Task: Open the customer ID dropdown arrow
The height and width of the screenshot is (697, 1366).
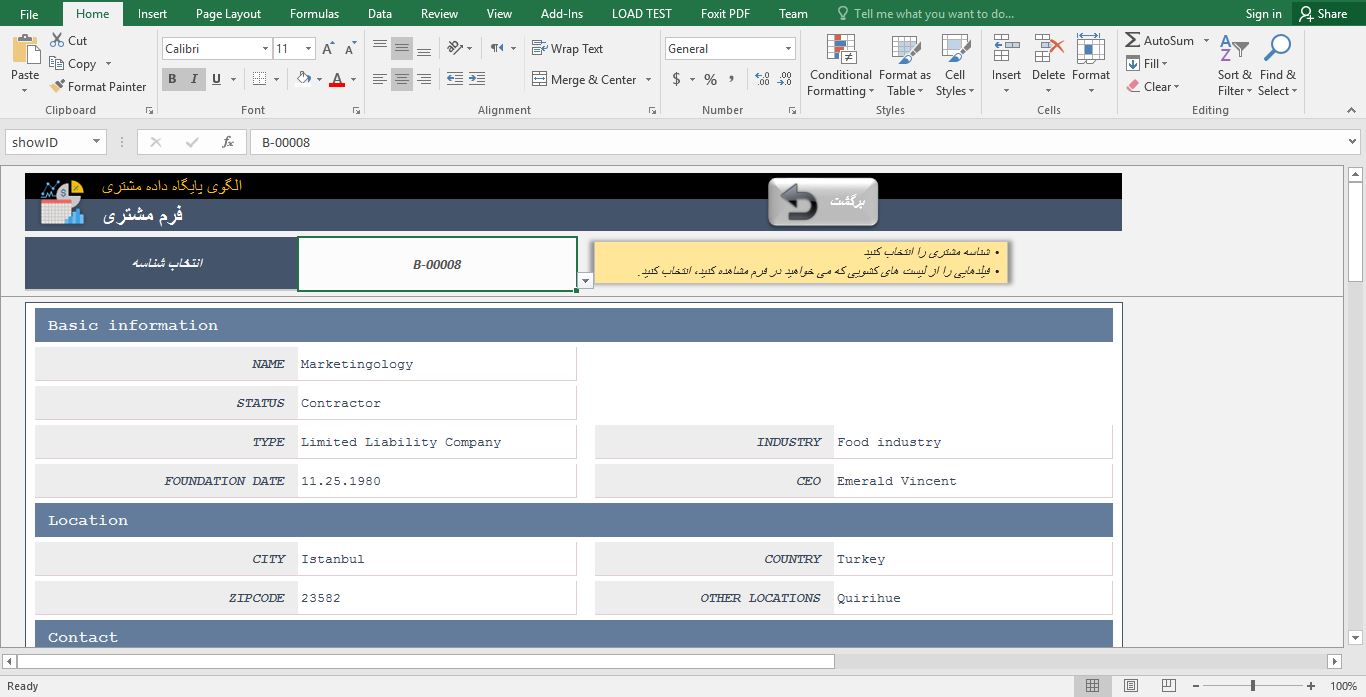Action: pyautogui.click(x=586, y=282)
